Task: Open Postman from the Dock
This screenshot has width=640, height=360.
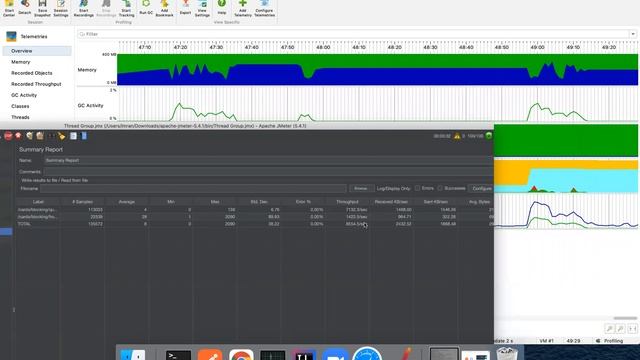Action: click(x=210, y=355)
